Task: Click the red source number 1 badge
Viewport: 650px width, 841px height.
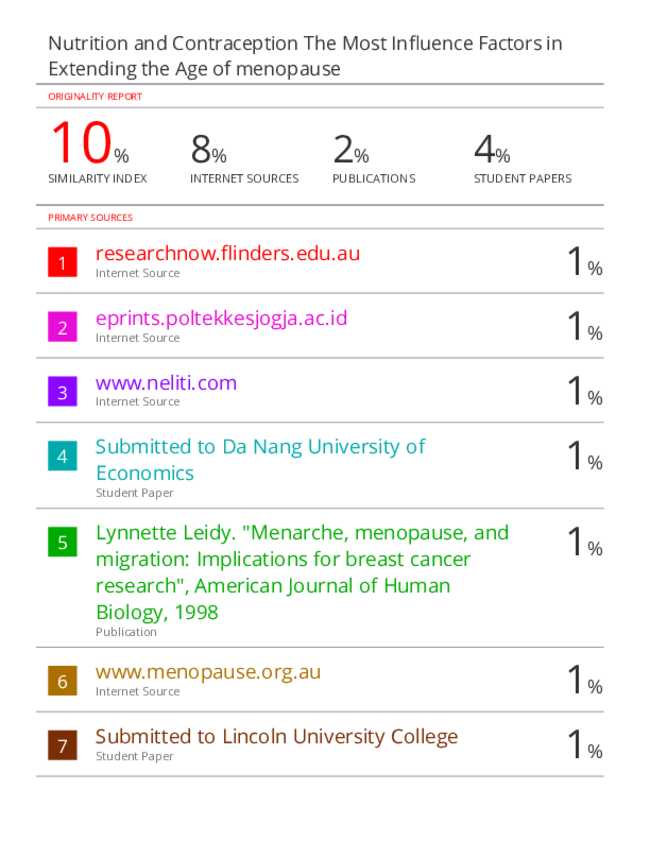Action: pyautogui.click(x=62, y=262)
